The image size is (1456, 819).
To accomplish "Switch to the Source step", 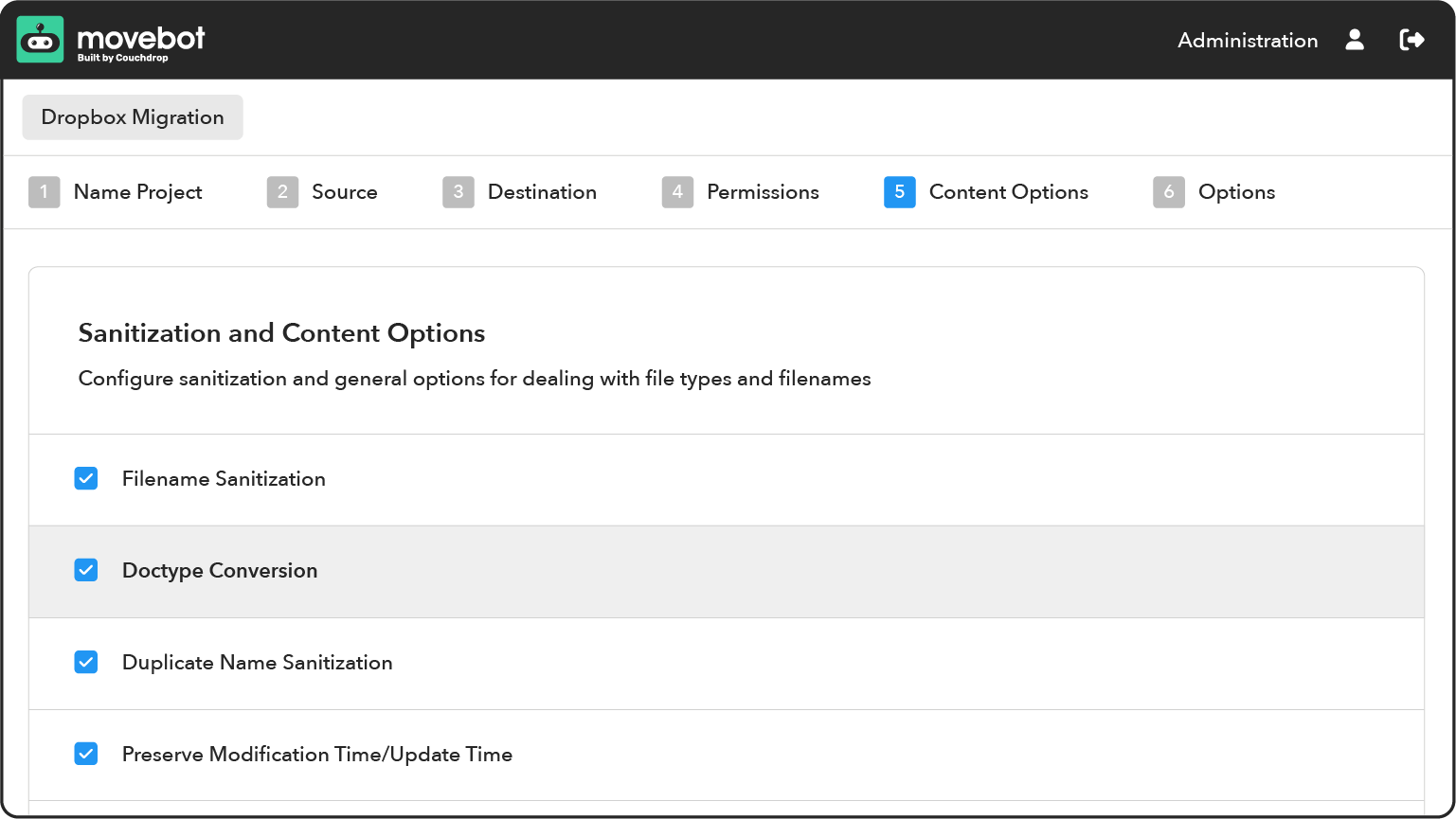I will [x=344, y=192].
